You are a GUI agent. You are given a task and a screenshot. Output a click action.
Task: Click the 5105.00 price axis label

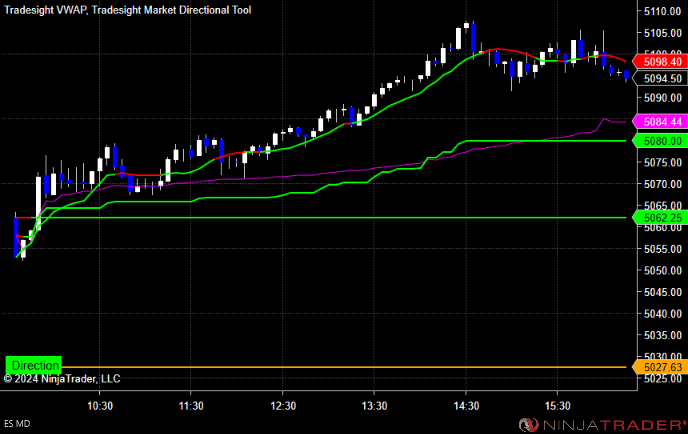click(x=663, y=33)
